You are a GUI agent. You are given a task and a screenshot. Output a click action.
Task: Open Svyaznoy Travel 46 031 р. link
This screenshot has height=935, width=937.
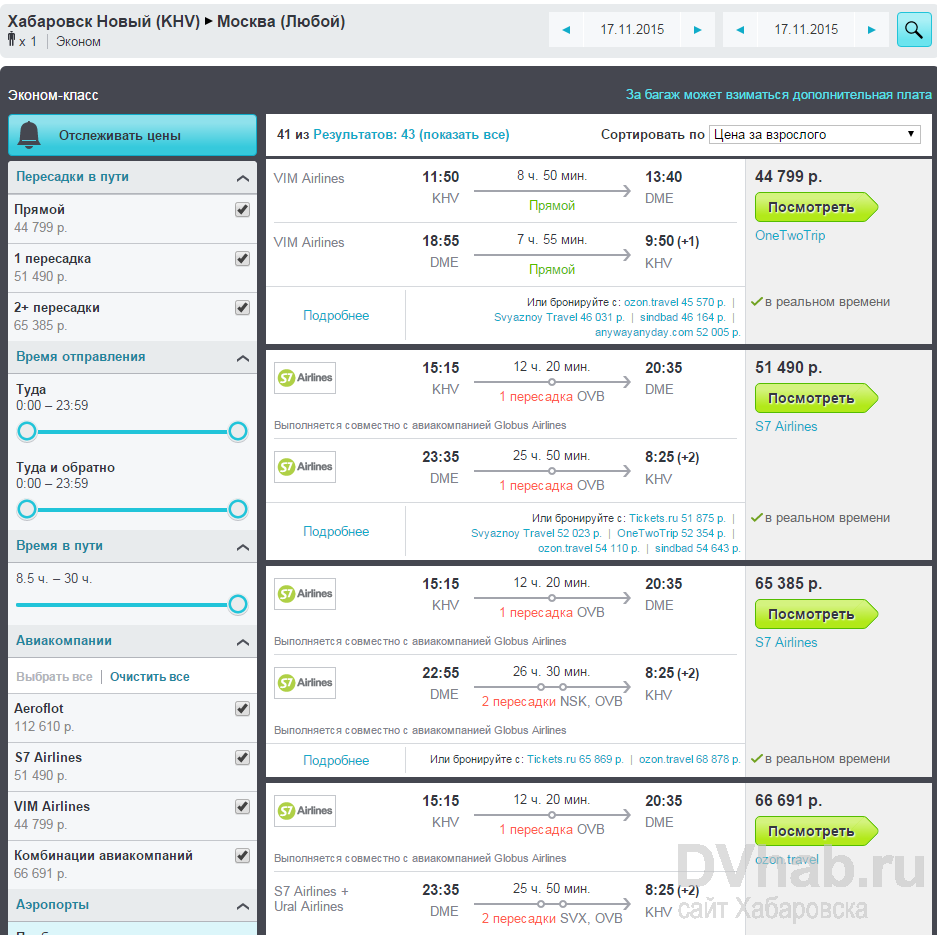pos(559,317)
